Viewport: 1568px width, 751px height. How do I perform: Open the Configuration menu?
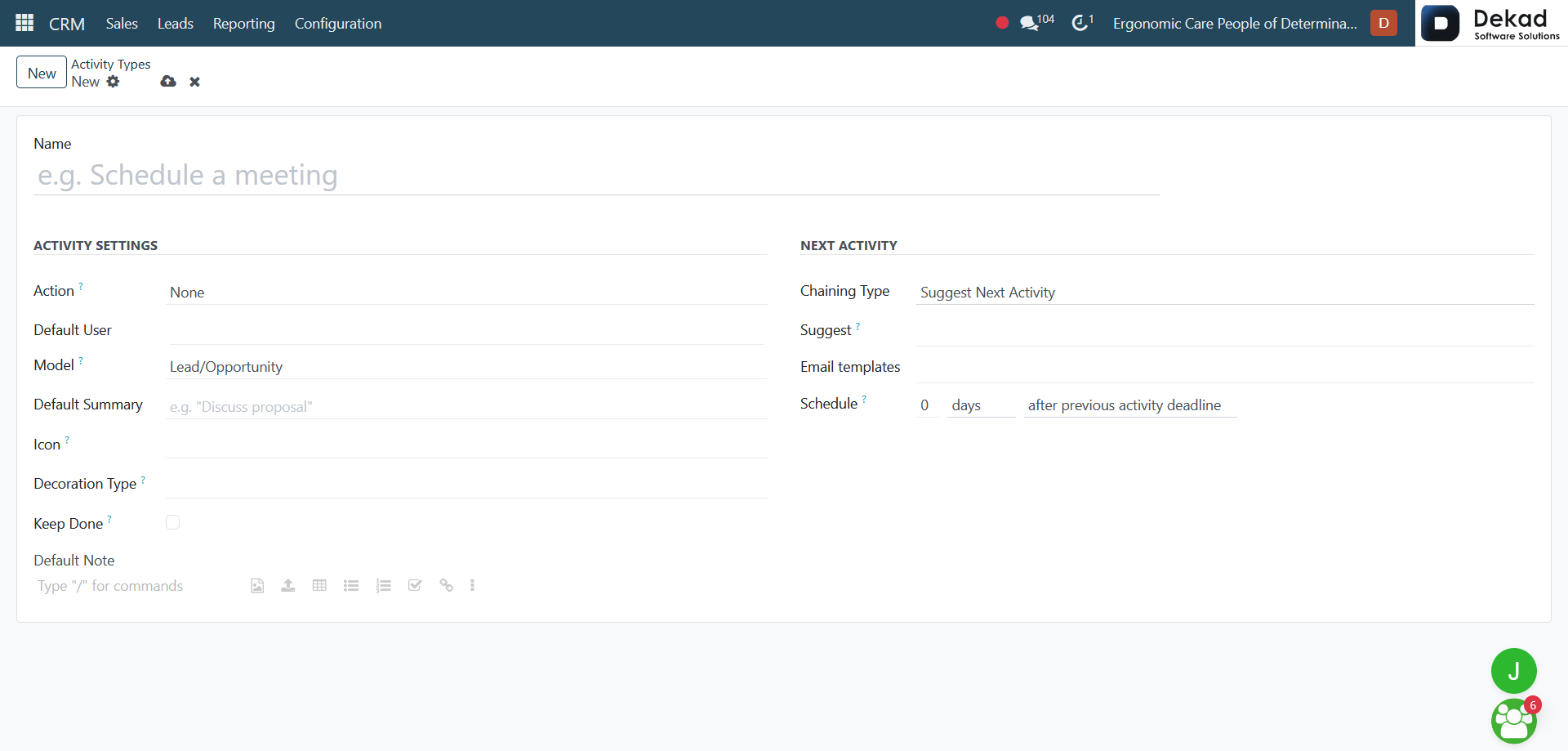338,24
